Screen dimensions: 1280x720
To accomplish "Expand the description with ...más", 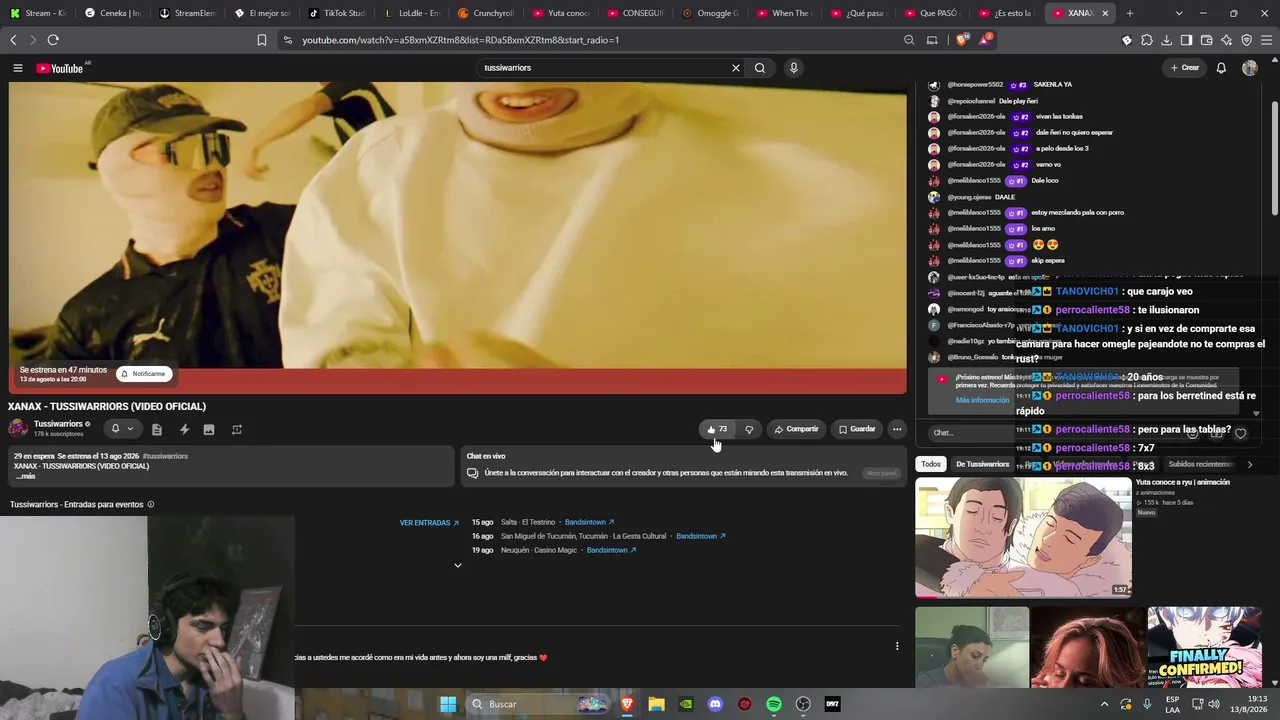I will tap(25, 476).
